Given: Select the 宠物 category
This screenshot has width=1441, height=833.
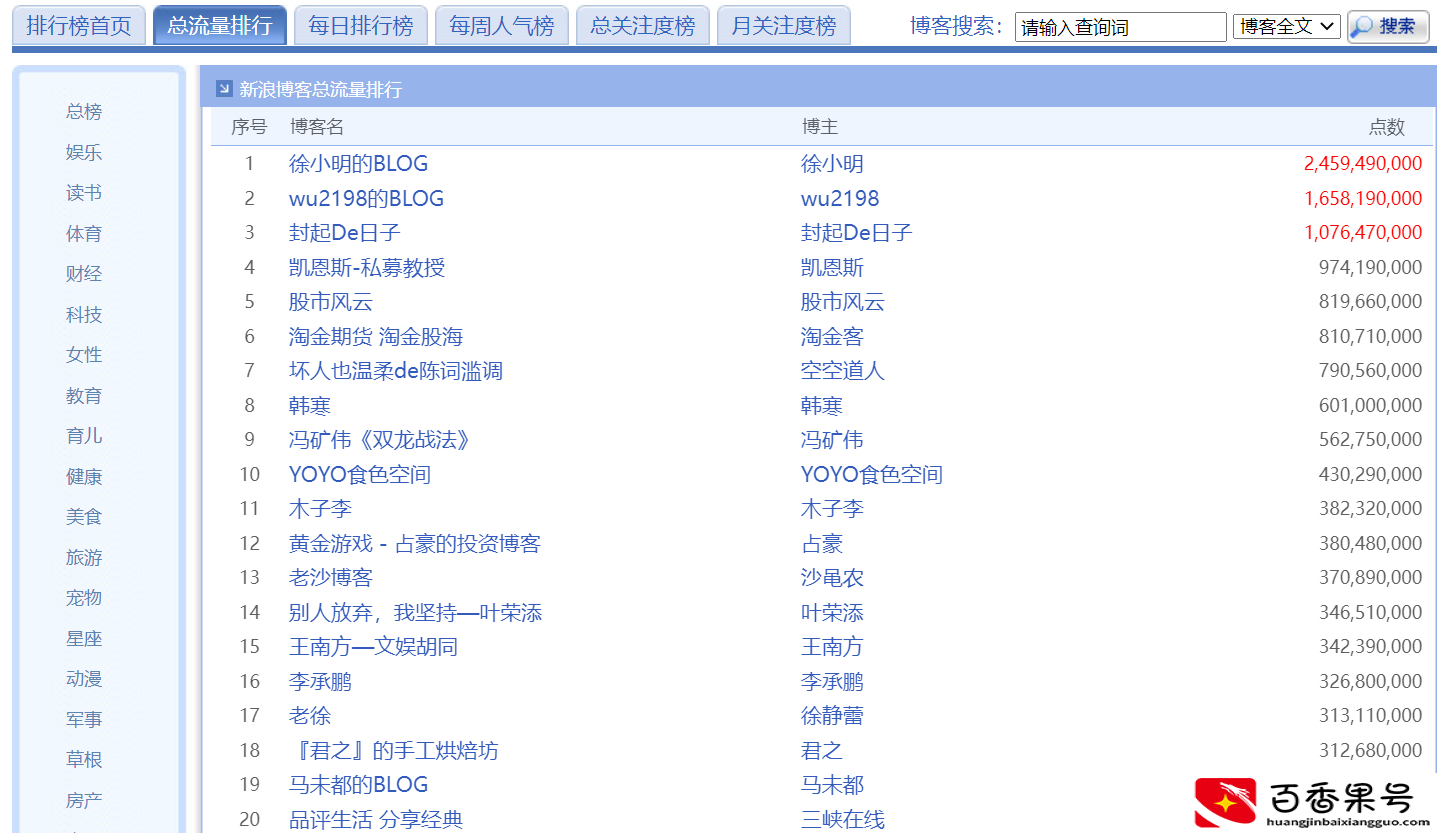Looking at the screenshot, I should 84,598.
